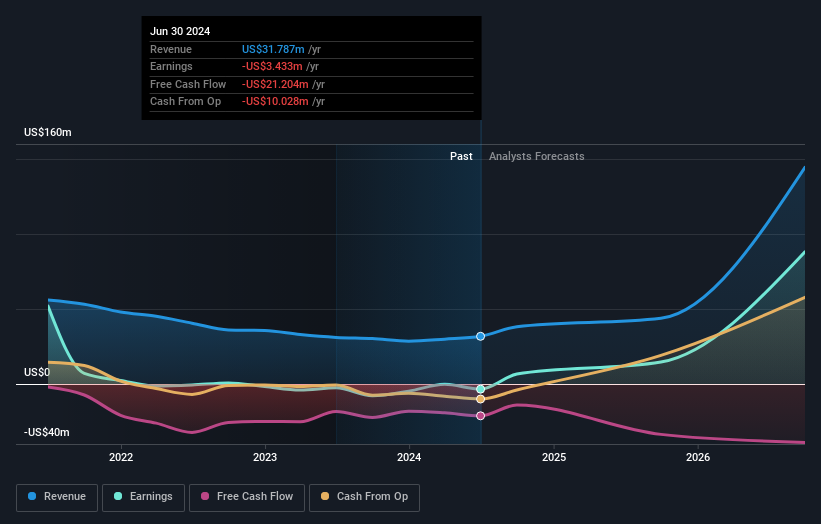Click the Analysts Forecasts label
The image size is (821, 524).
pyautogui.click(x=537, y=156)
